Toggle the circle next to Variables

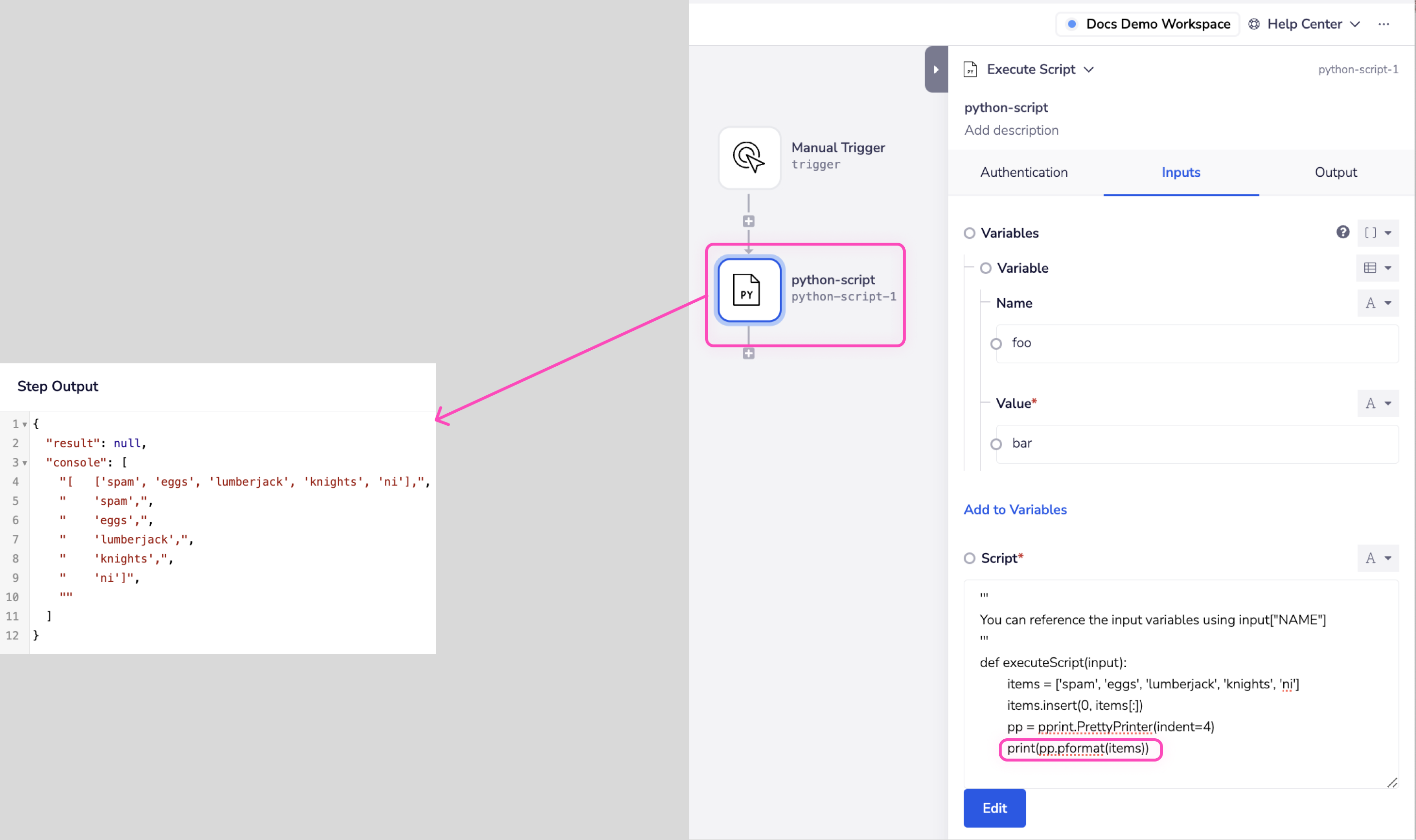coord(969,233)
